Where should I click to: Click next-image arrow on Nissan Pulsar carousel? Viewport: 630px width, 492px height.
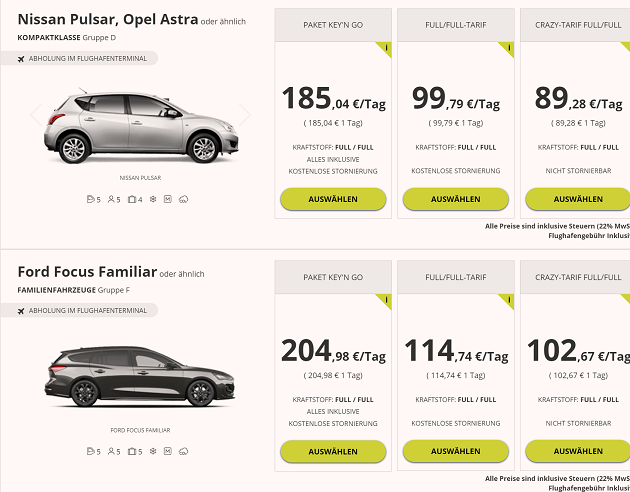click(x=244, y=115)
